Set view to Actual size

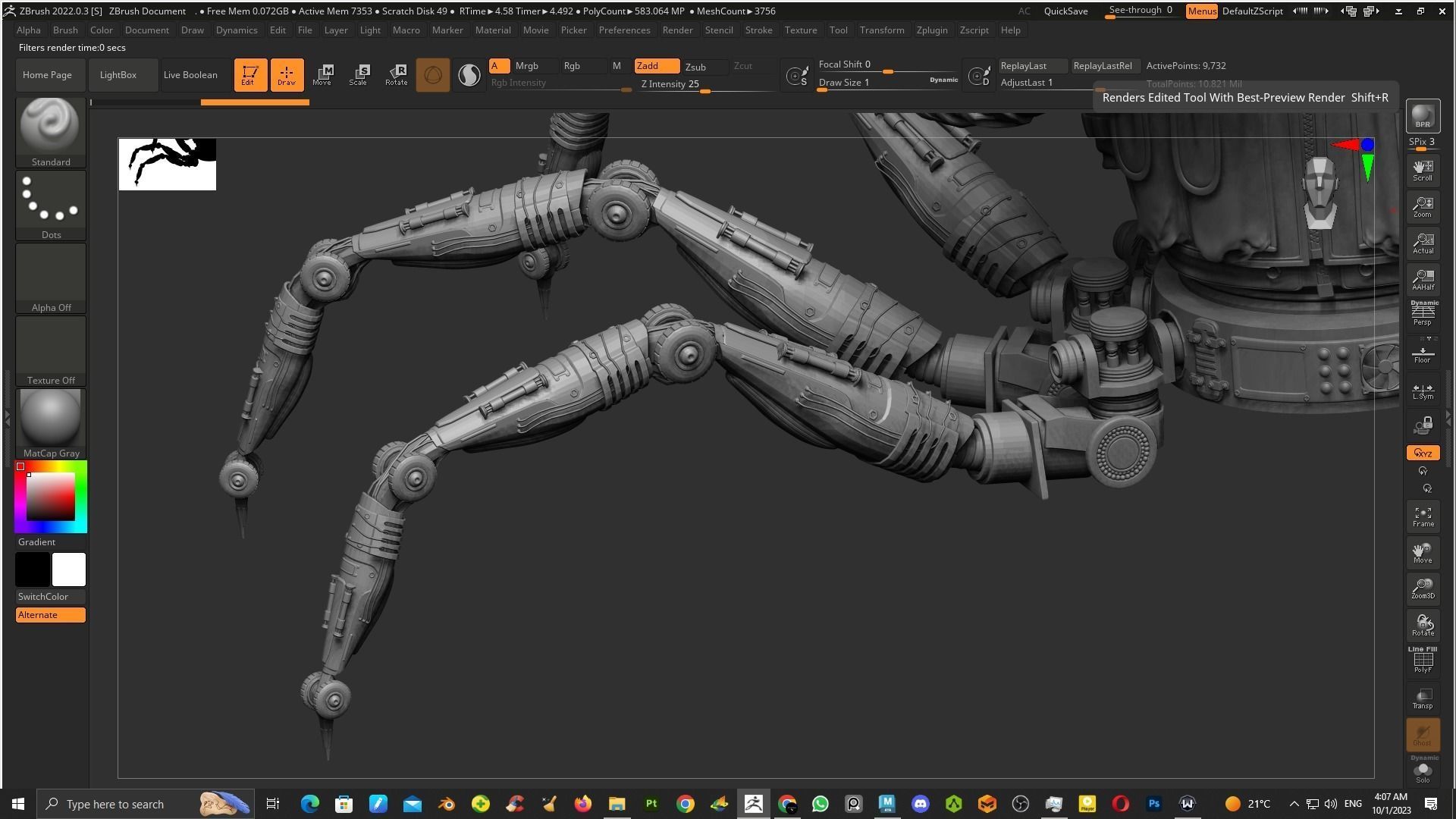pyautogui.click(x=1423, y=243)
